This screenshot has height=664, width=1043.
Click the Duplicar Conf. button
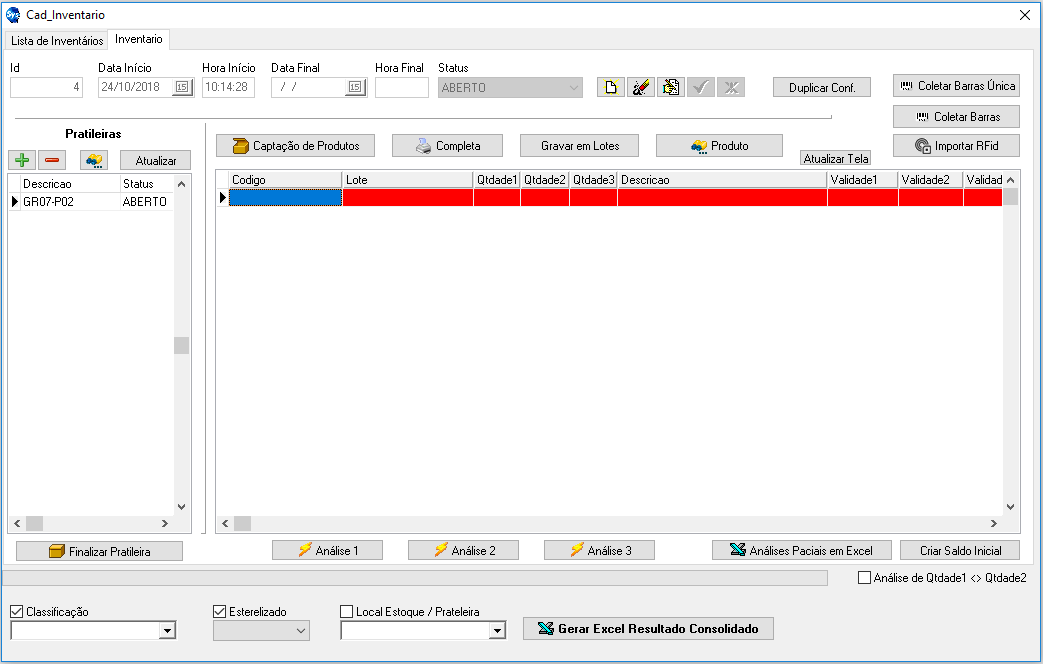821,87
